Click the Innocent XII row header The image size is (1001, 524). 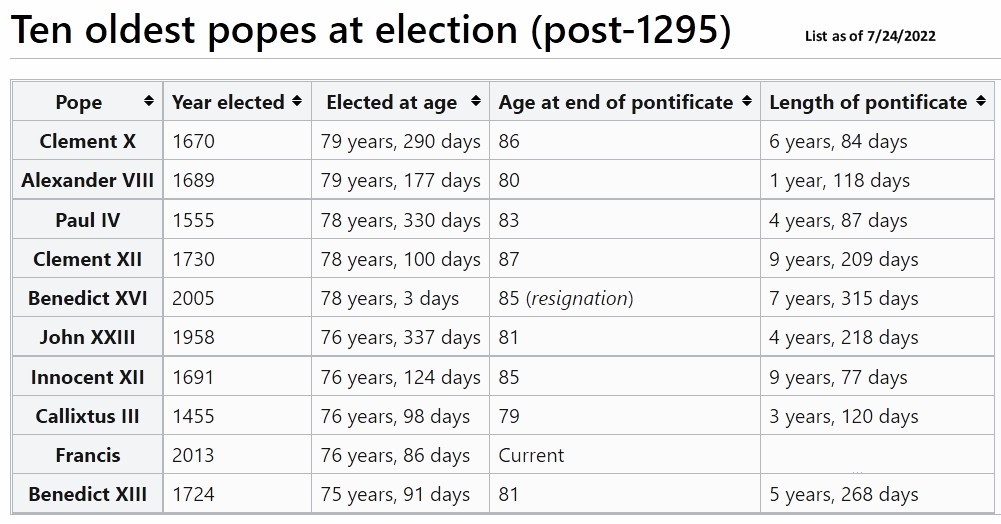(x=87, y=377)
